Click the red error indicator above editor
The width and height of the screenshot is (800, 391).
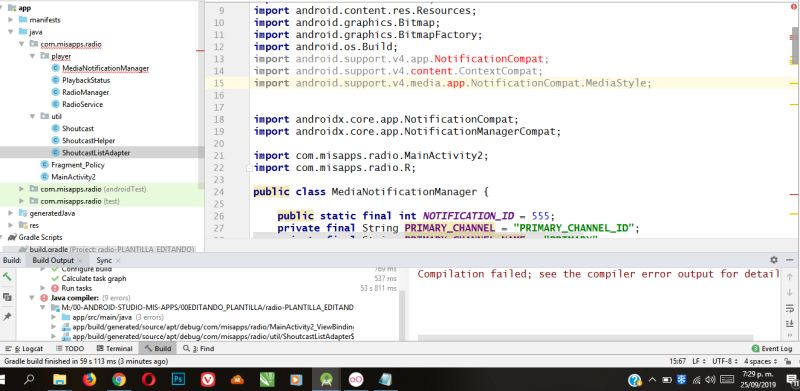point(793,7)
